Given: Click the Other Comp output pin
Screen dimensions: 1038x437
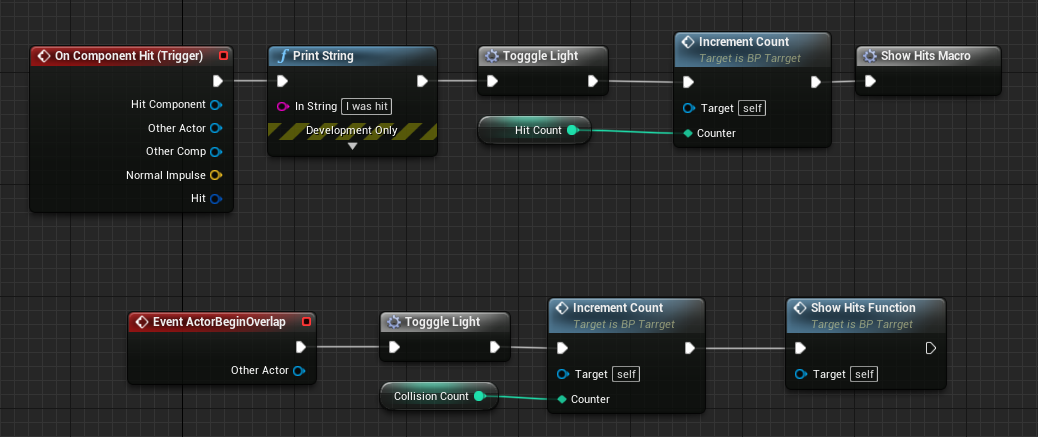Looking at the screenshot, I should pyautogui.click(x=215, y=152).
